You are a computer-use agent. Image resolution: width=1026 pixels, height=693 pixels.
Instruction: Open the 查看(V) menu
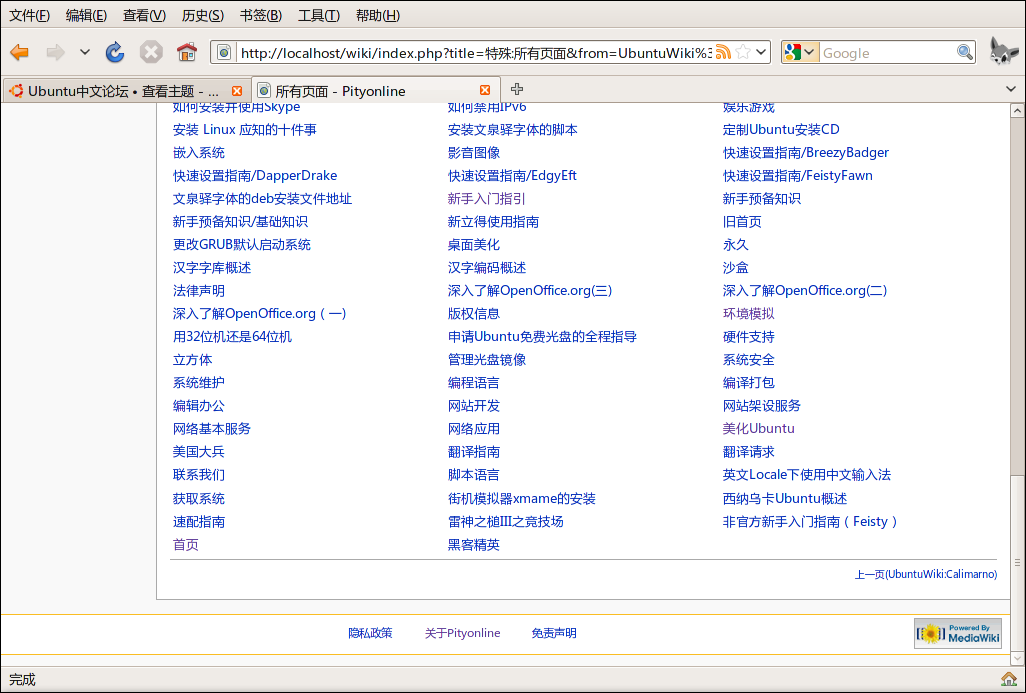144,16
